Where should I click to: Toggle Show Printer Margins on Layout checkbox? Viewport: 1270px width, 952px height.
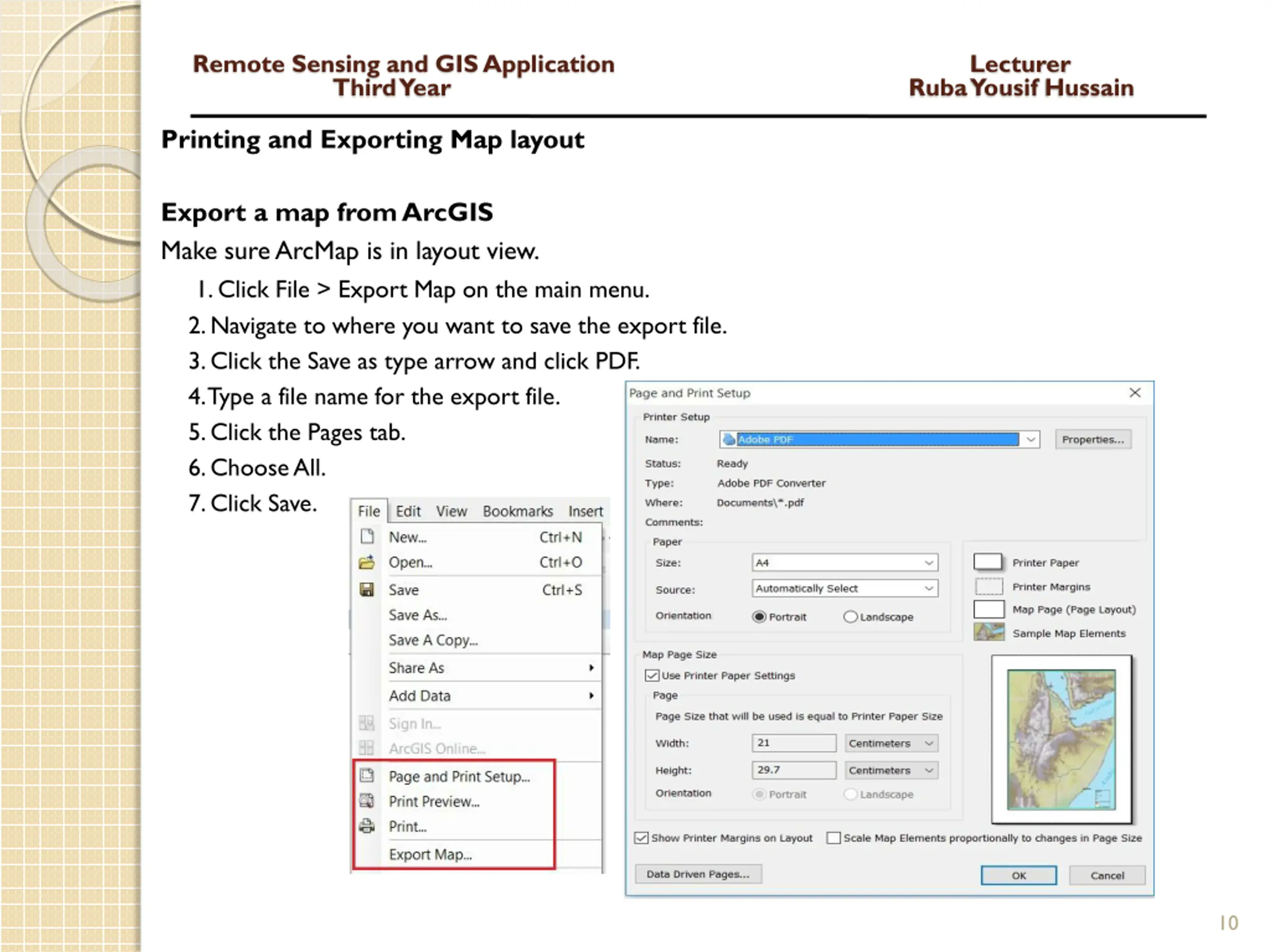click(x=641, y=838)
